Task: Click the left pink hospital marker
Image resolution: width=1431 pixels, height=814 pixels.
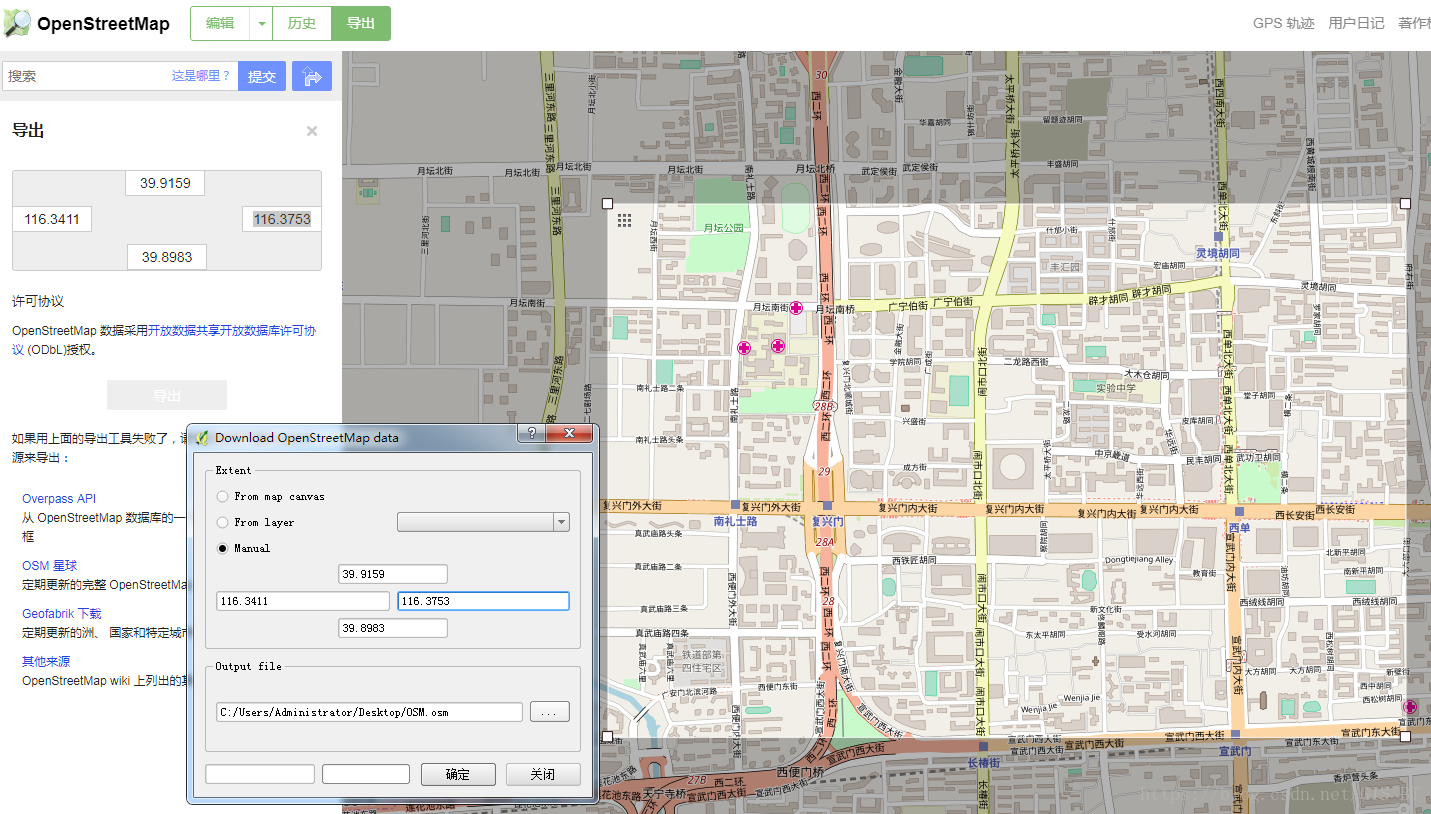Action: point(744,348)
